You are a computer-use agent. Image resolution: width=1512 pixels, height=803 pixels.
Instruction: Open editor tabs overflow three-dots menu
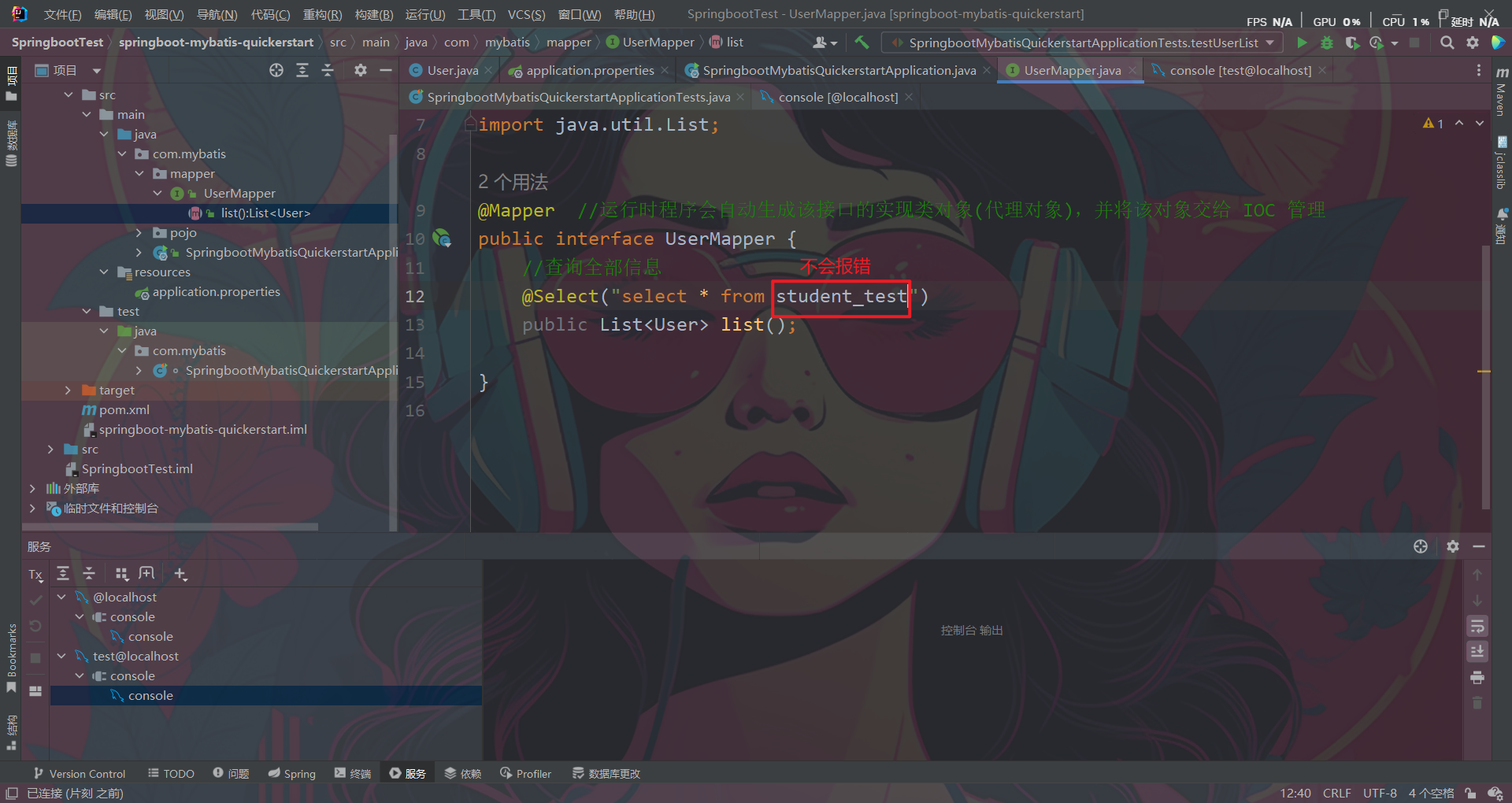pyautogui.click(x=1478, y=71)
